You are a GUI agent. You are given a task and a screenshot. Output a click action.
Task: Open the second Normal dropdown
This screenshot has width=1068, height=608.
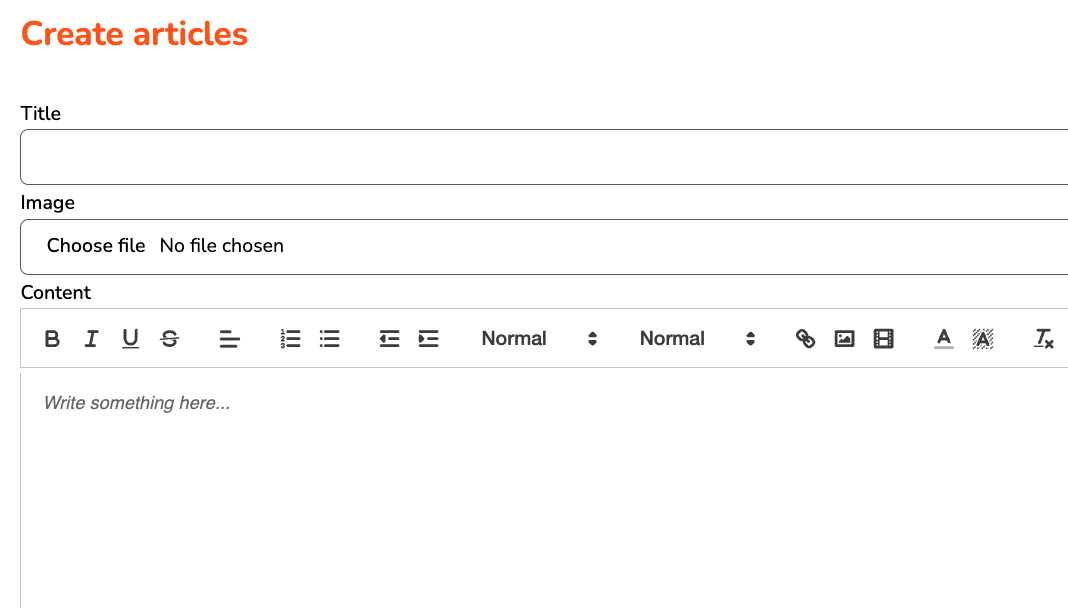pos(697,338)
